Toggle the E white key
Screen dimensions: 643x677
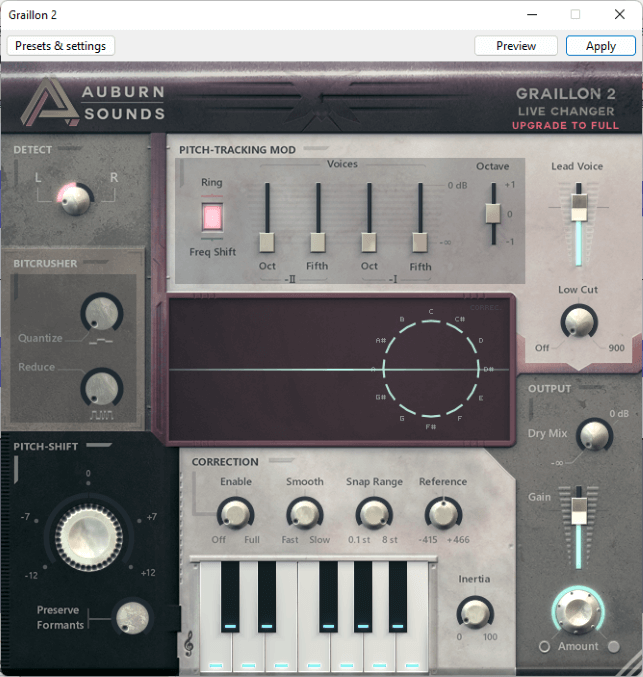pyautogui.click(x=281, y=652)
